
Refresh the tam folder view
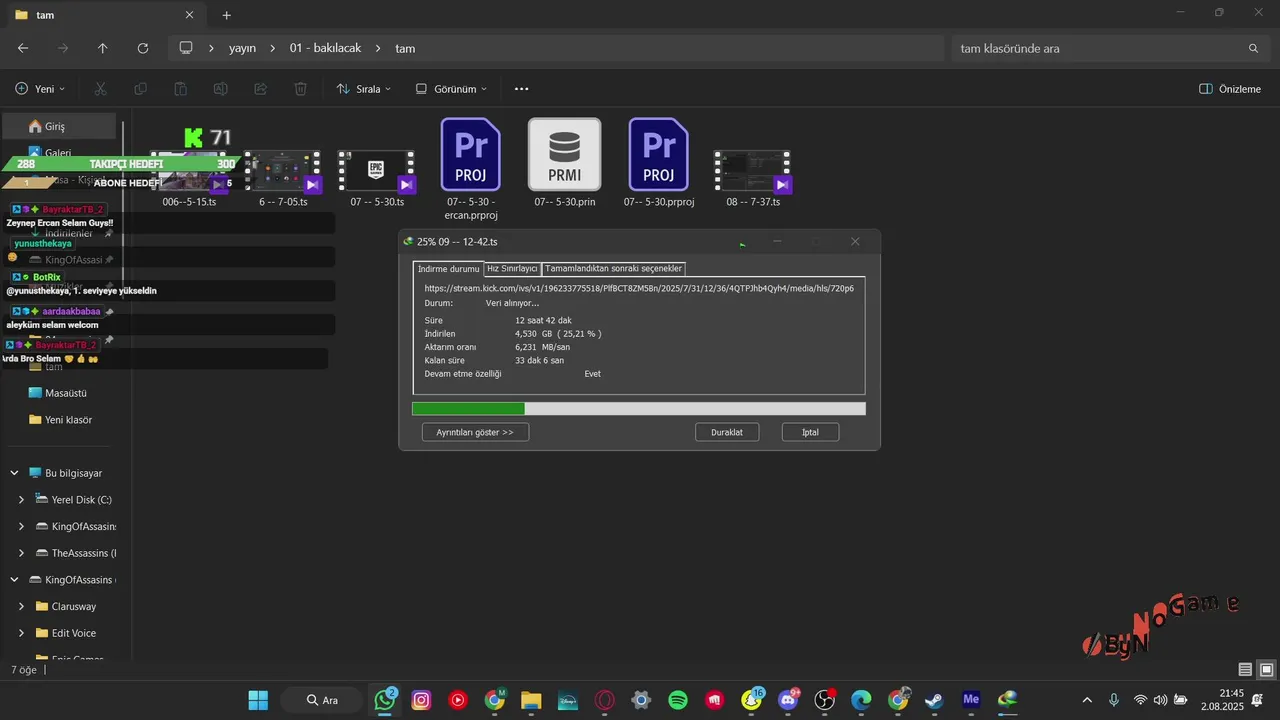(x=143, y=48)
